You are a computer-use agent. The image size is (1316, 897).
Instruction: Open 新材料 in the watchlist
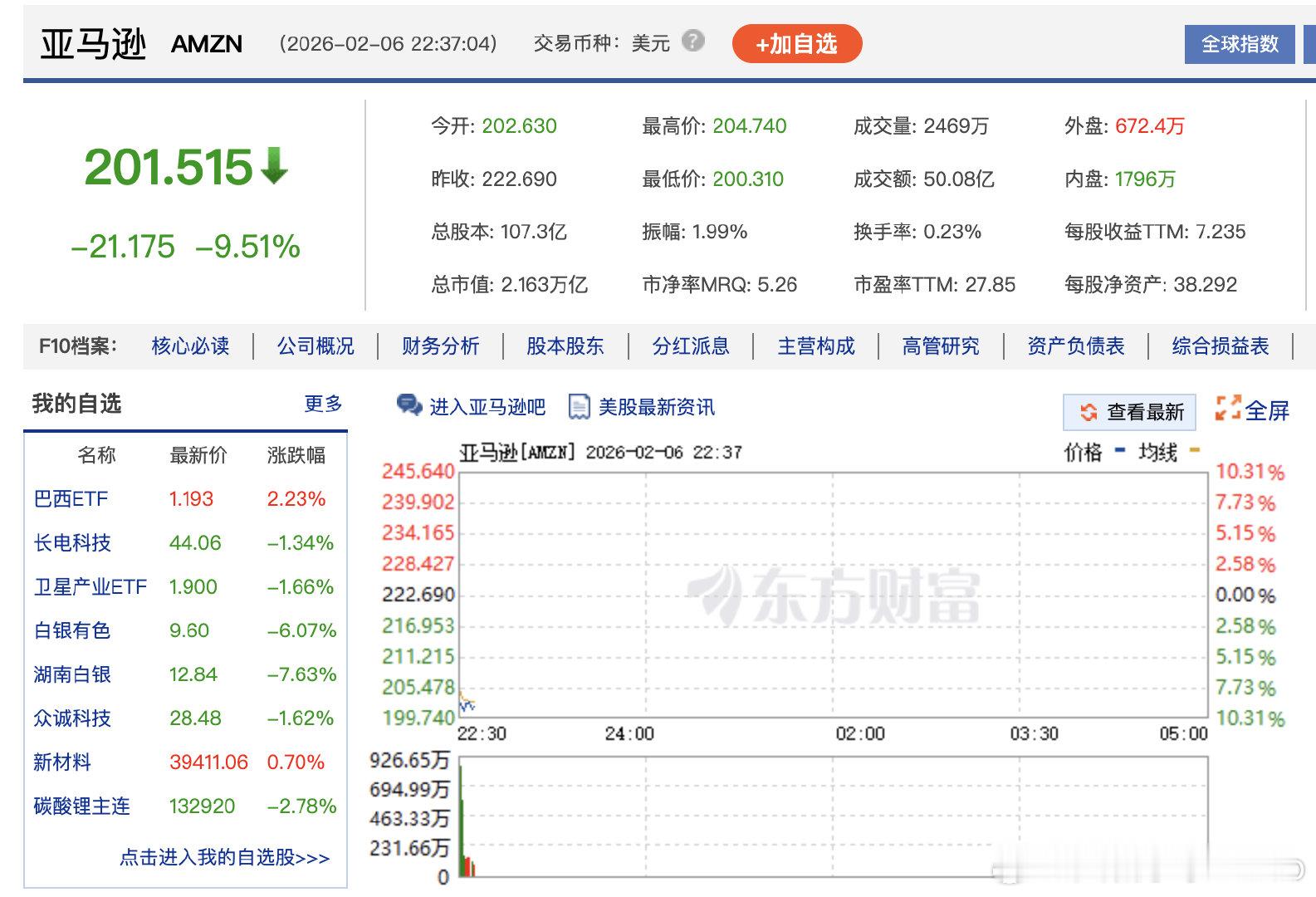[62, 762]
